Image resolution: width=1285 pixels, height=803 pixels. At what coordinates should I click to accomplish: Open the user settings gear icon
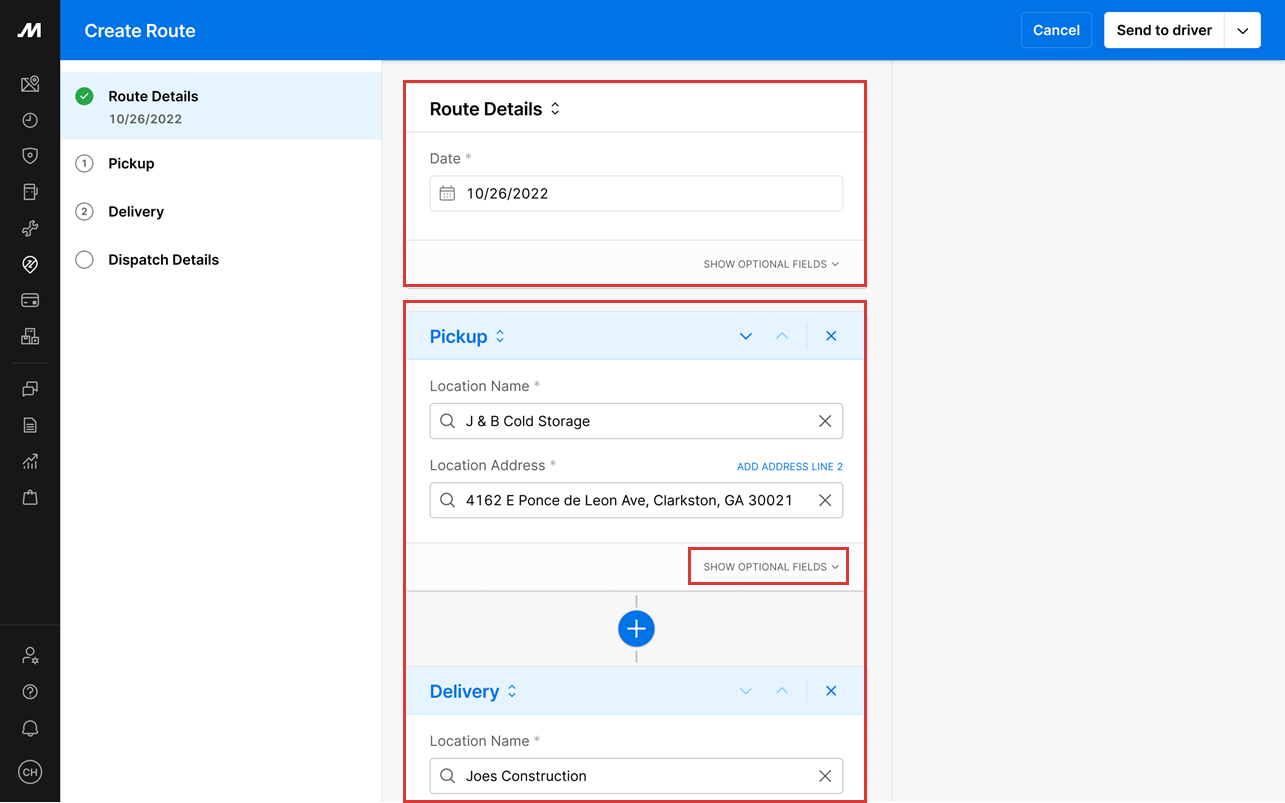click(30, 656)
